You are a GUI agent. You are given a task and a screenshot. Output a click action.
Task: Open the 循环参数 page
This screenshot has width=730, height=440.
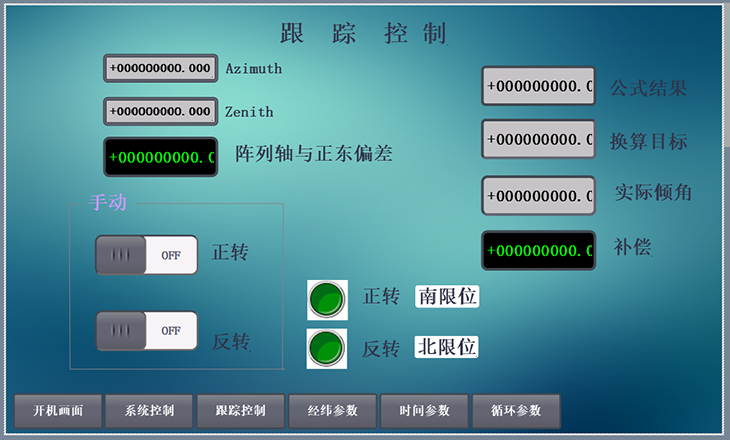click(516, 411)
